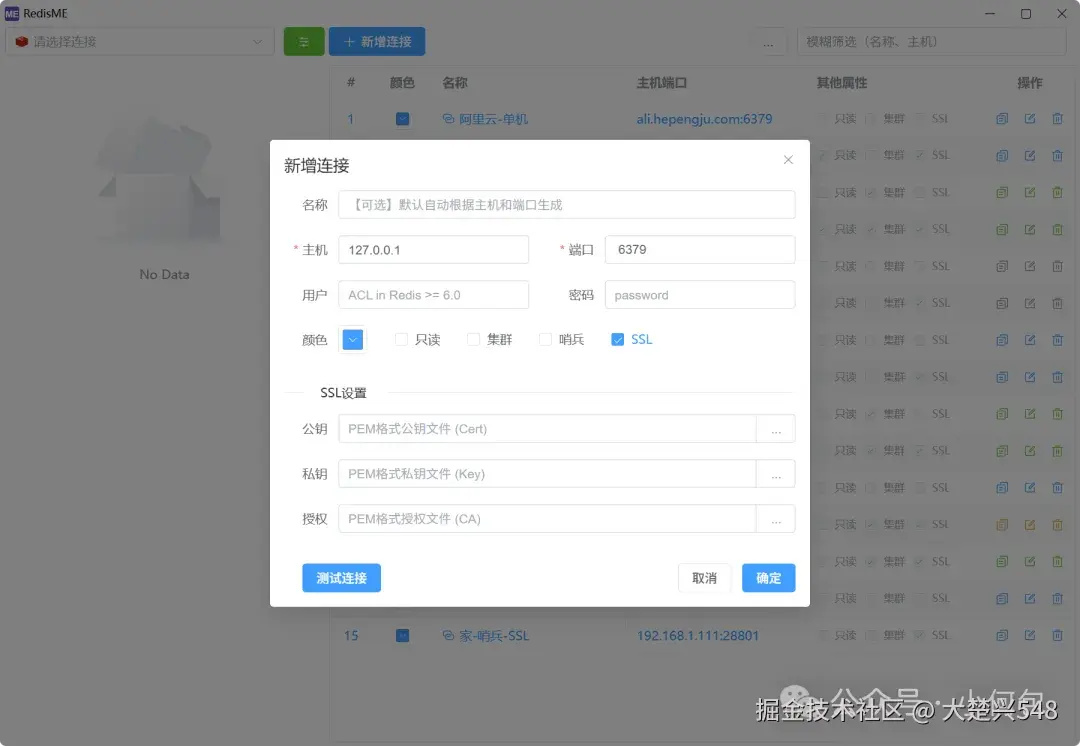This screenshot has height=746, width=1080.
Task: Focus the 主机 field showing 127.0.0.1
Action: tap(433, 249)
